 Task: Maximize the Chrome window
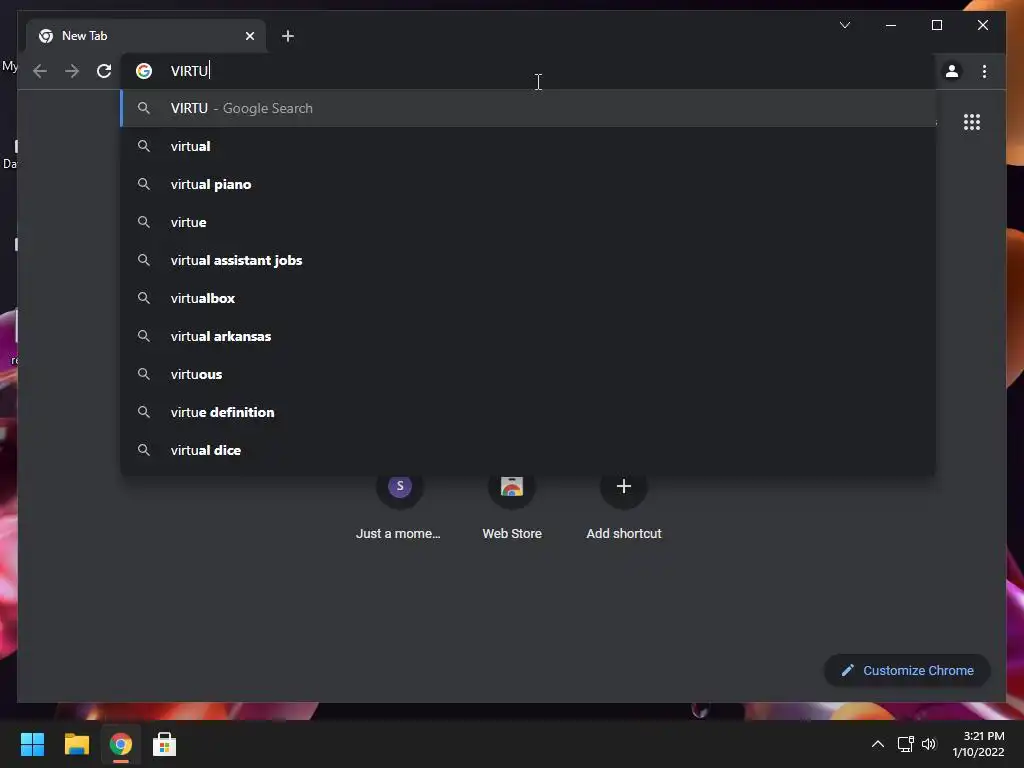pyautogui.click(x=936, y=25)
